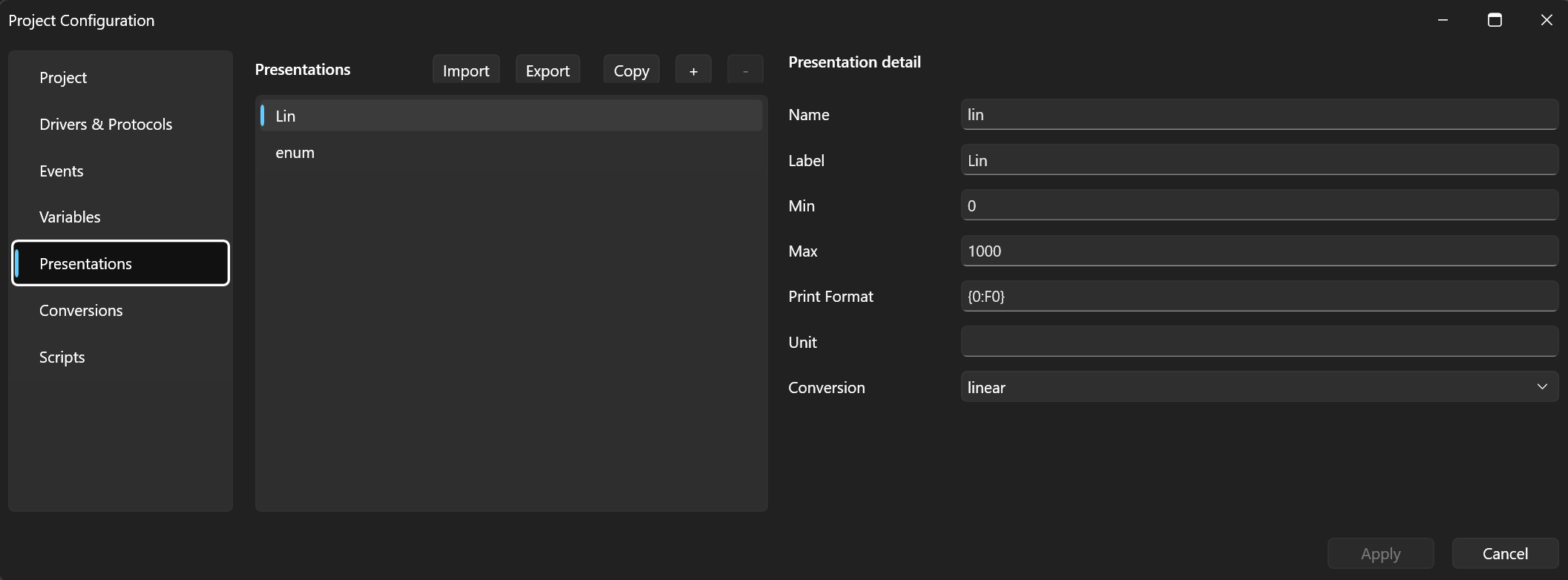Screen dimensions: 1568x580
Task: Select the Presentations section
Action: click(x=120, y=263)
